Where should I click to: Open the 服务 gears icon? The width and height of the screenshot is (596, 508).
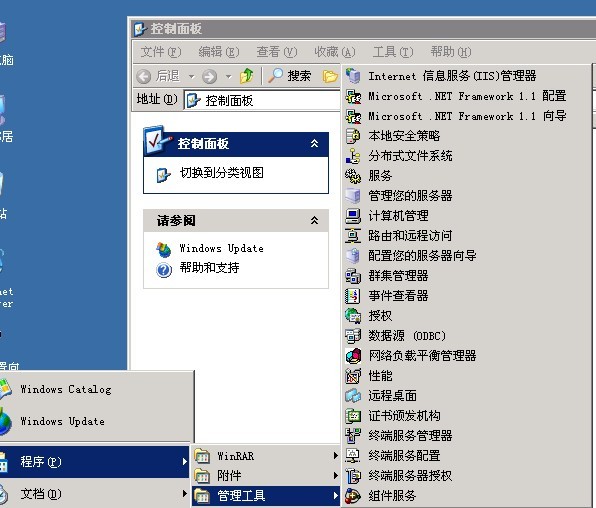coord(353,176)
